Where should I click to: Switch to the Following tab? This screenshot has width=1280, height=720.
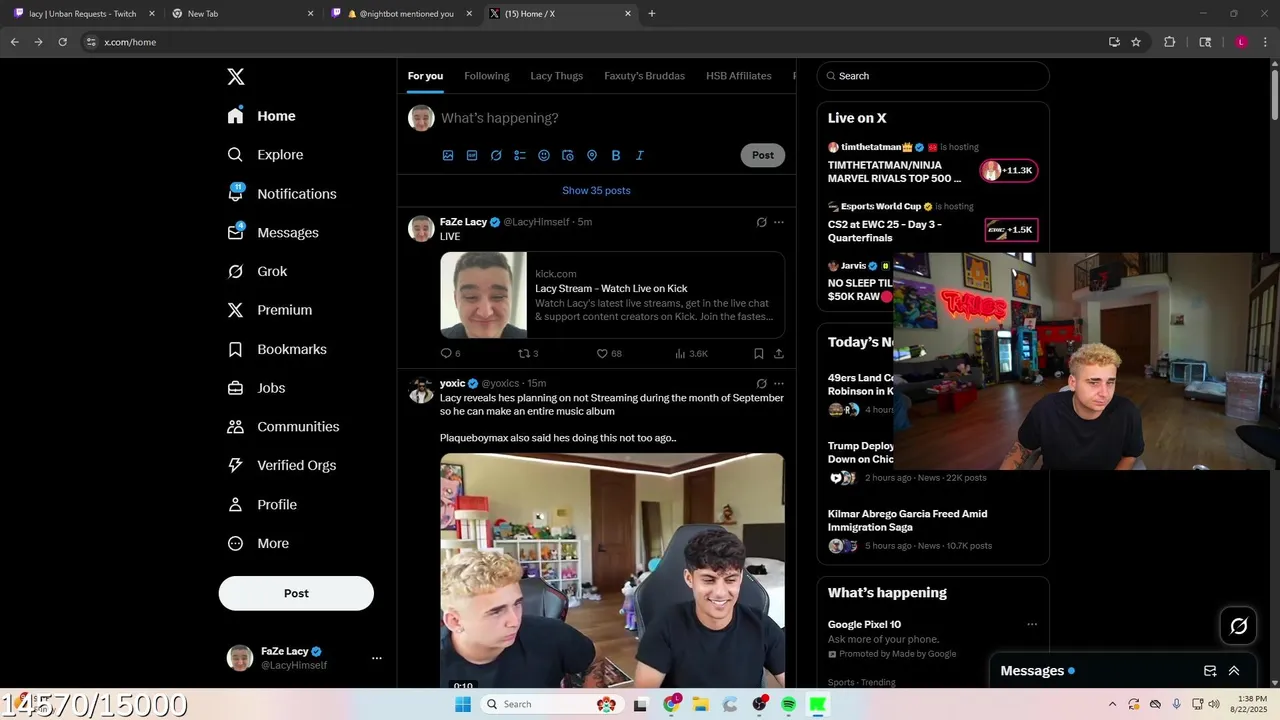487,76
